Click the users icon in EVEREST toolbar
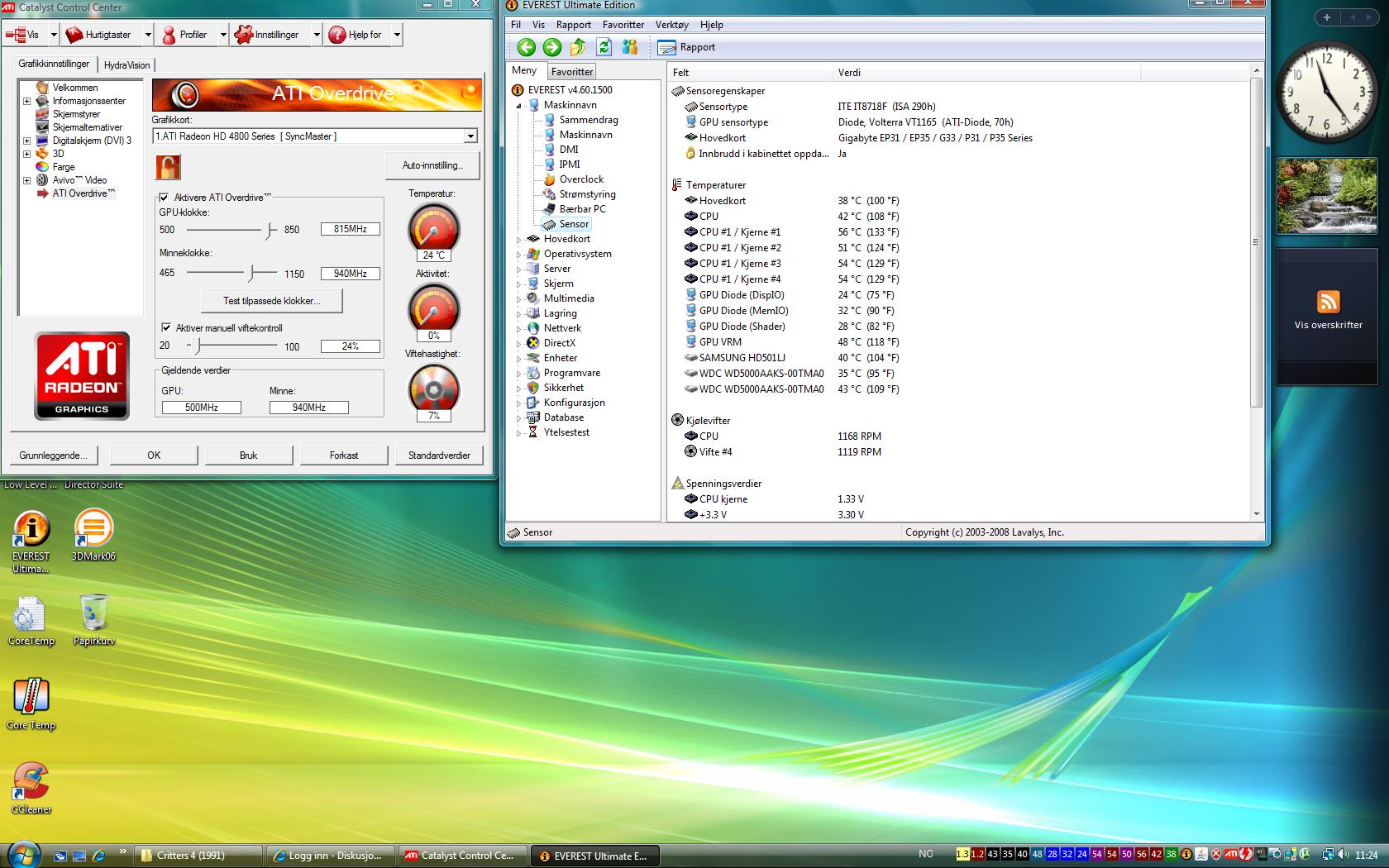 (x=630, y=47)
